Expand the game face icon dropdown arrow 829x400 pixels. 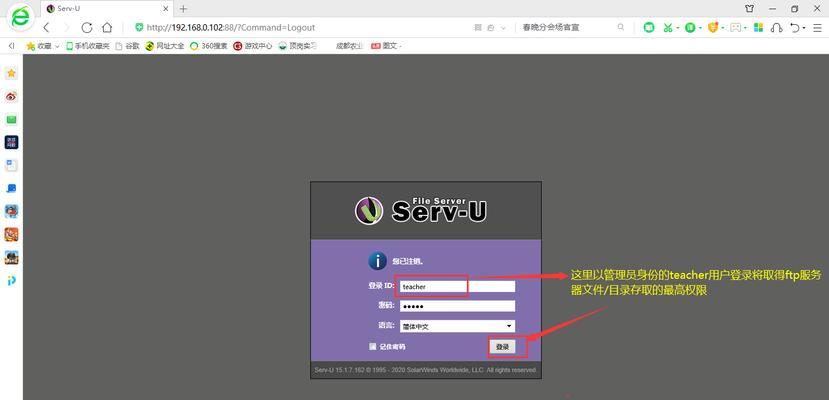[745, 27]
